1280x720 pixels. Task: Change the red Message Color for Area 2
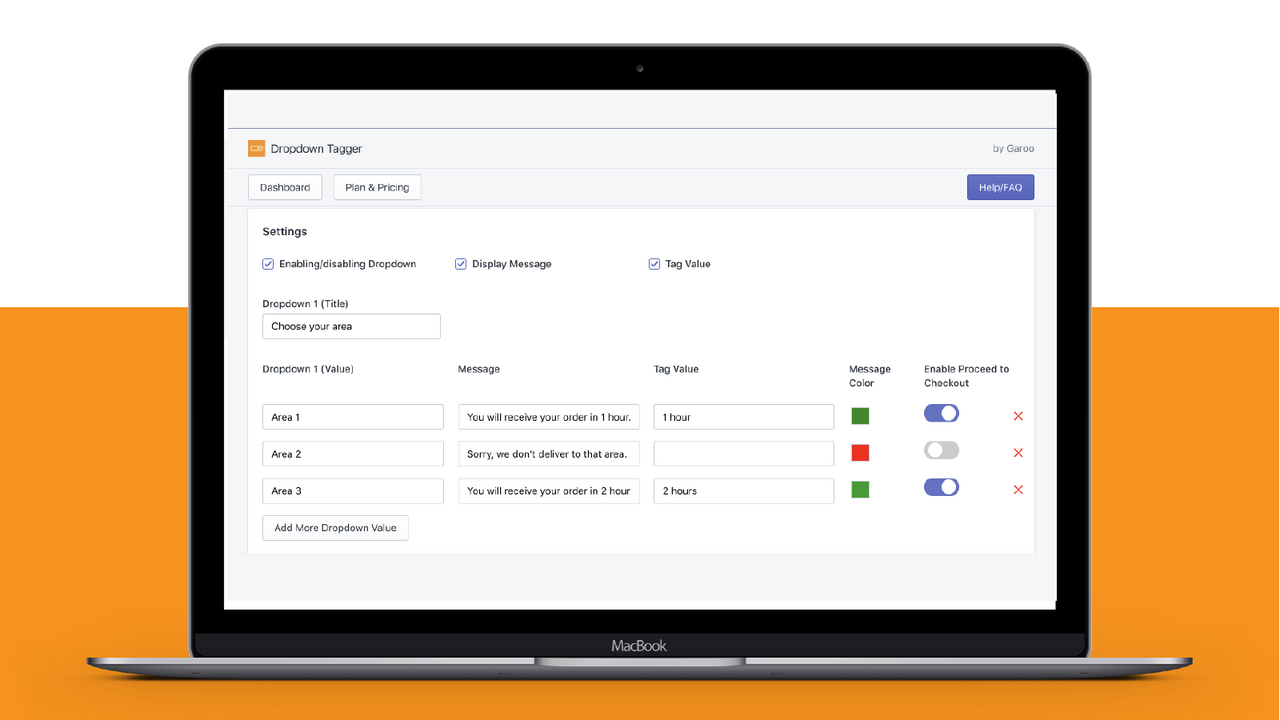point(860,452)
